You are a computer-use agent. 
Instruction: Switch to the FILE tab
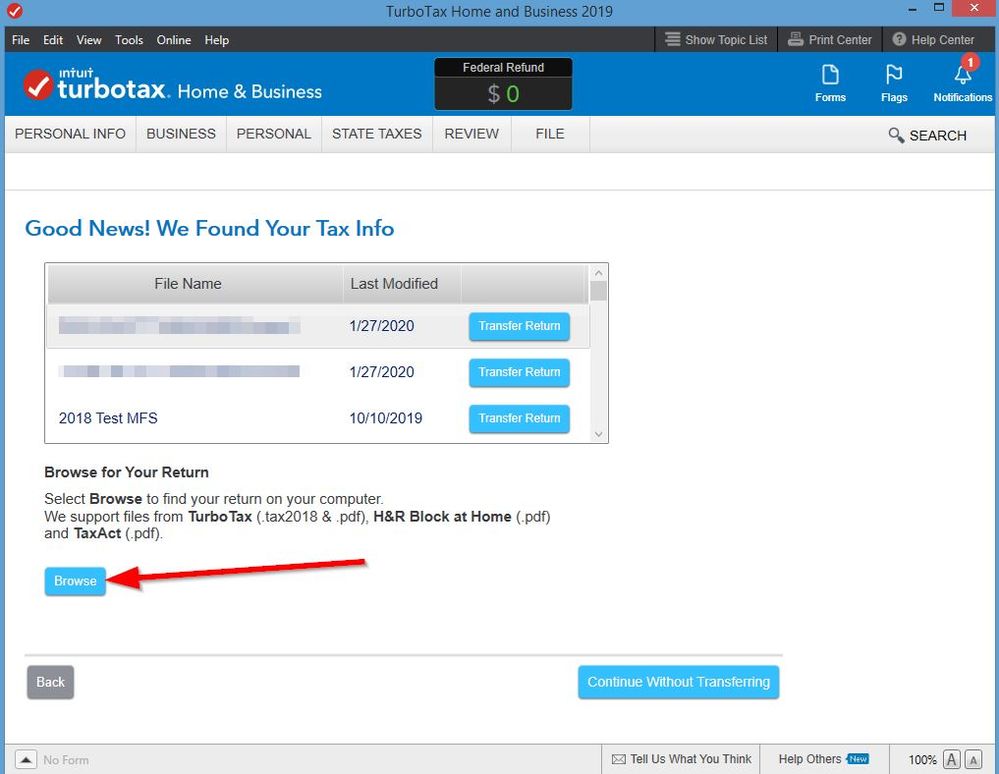550,134
